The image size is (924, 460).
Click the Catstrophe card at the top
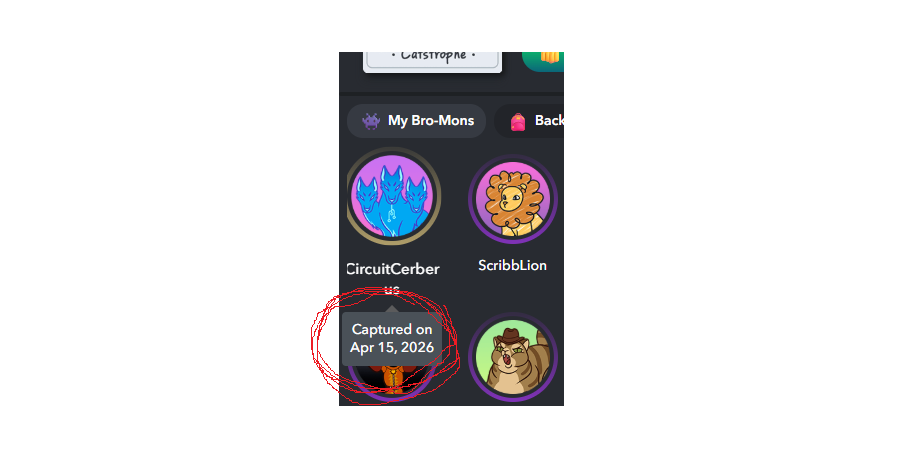pyautogui.click(x=432, y=62)
